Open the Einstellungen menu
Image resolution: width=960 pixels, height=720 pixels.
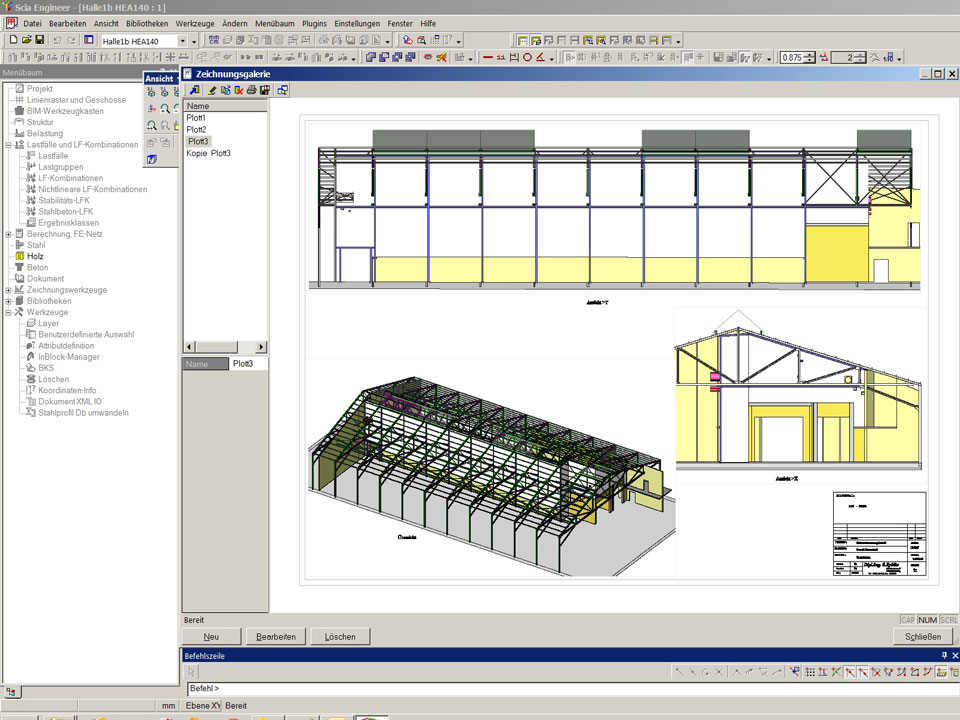coord(357,23)
